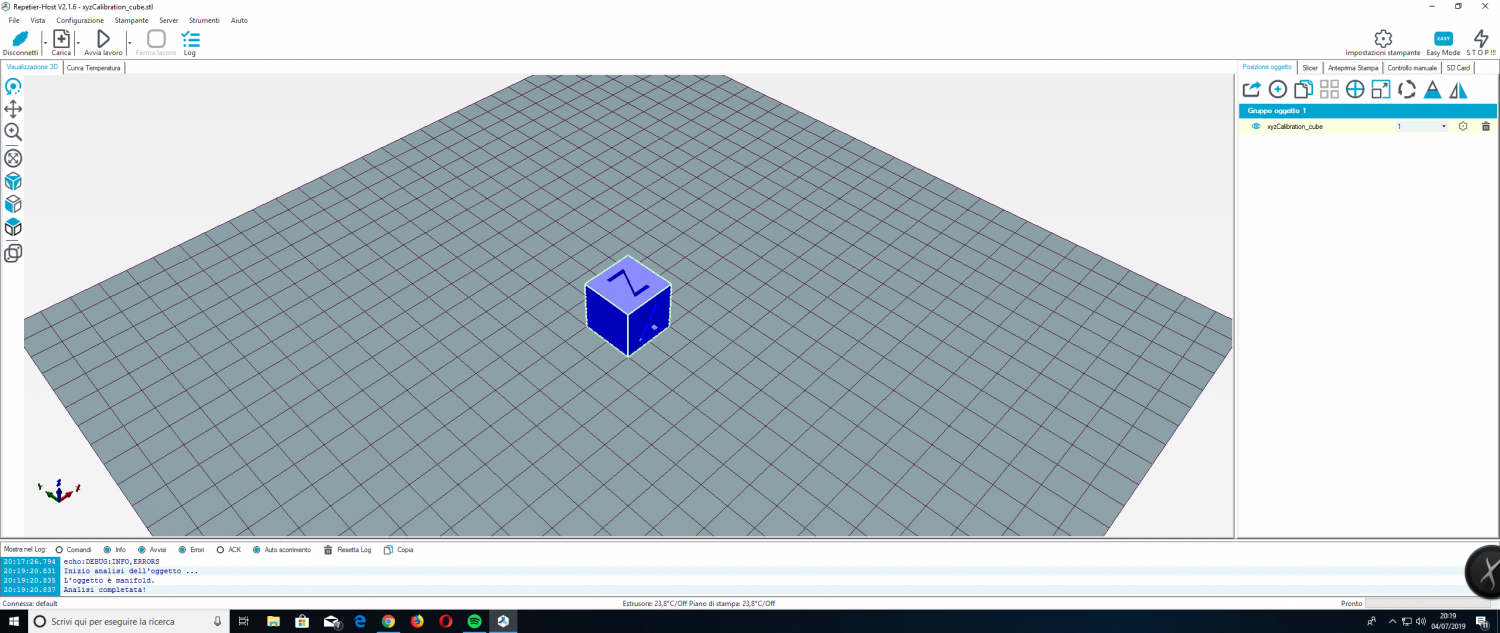Switch to the Controllo manuale tab
The height and width of the screenshot is (633, 1500).
click(x=1412, y=68)
